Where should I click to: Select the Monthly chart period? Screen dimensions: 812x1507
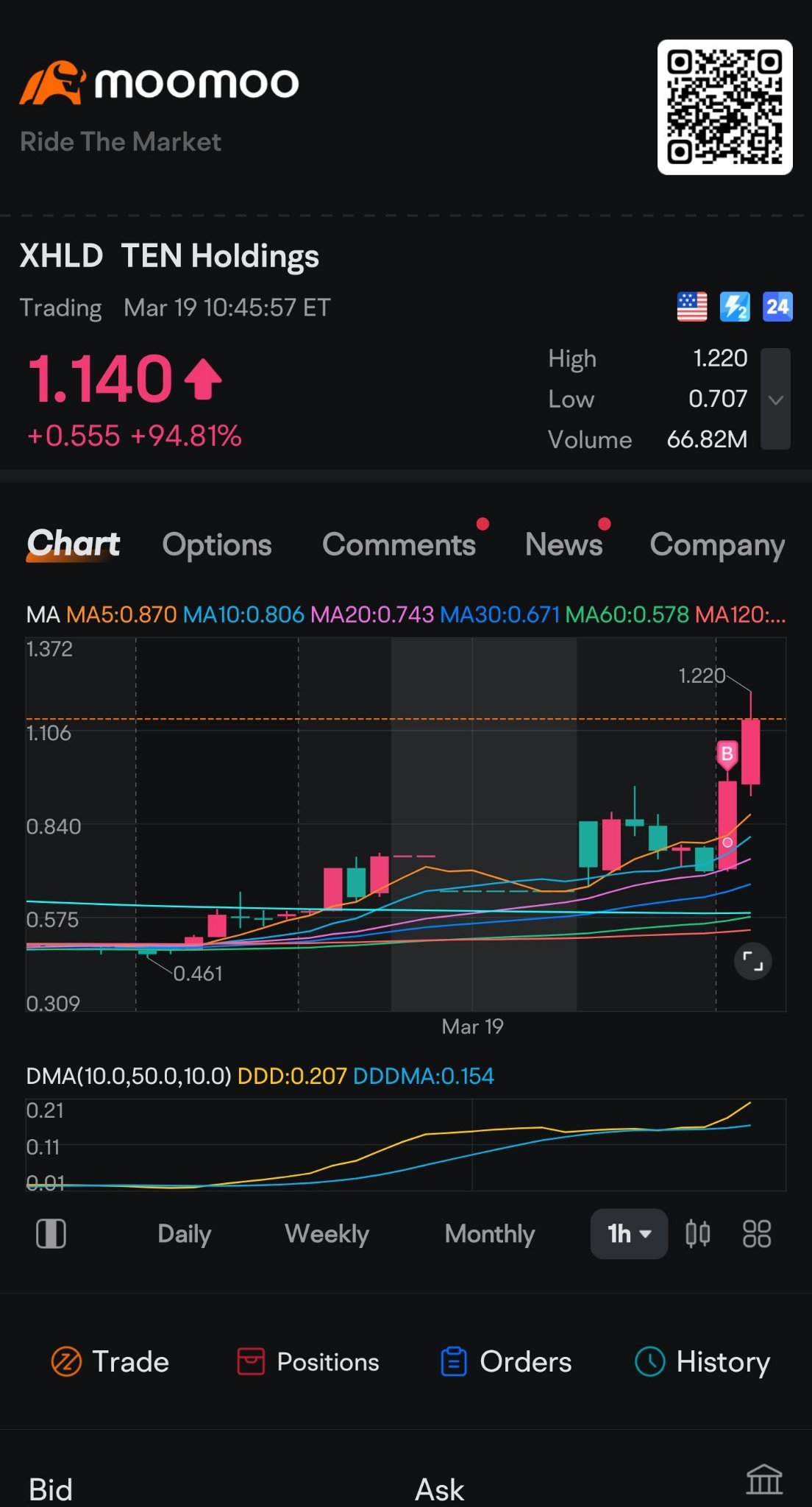tap(490, 1234)
